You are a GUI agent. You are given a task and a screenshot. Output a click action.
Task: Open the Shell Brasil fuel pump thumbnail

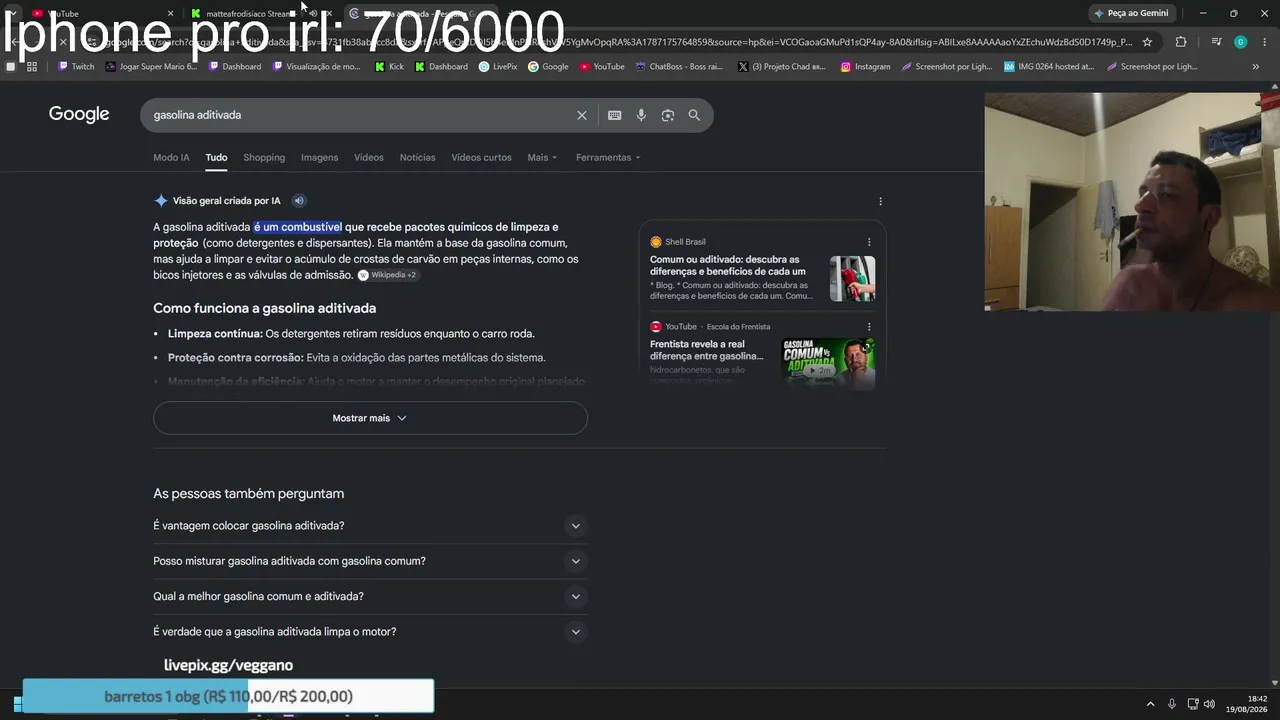(x=852, y=279)
